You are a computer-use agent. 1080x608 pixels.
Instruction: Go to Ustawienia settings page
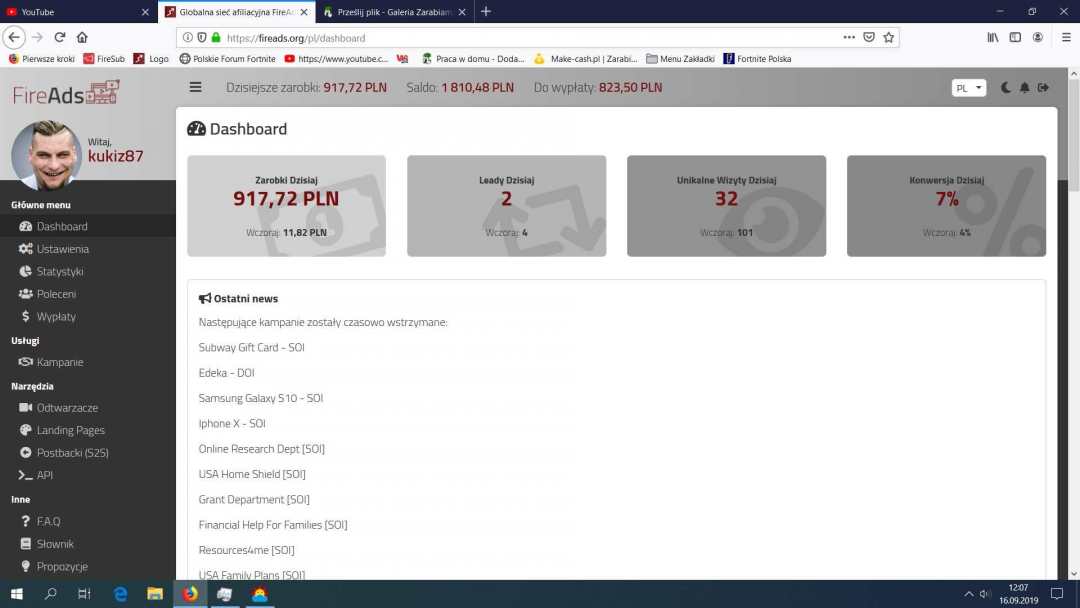pyautogui.click(x=62, y=249)
